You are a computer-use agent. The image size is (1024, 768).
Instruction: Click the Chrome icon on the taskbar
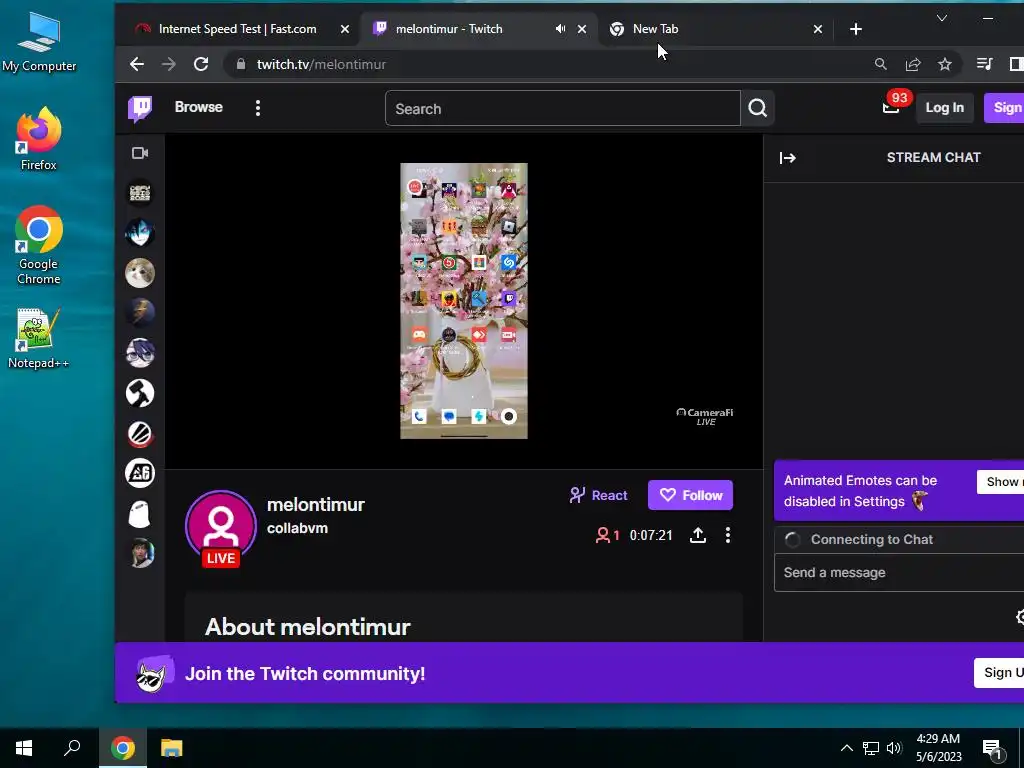click(123, 748)
